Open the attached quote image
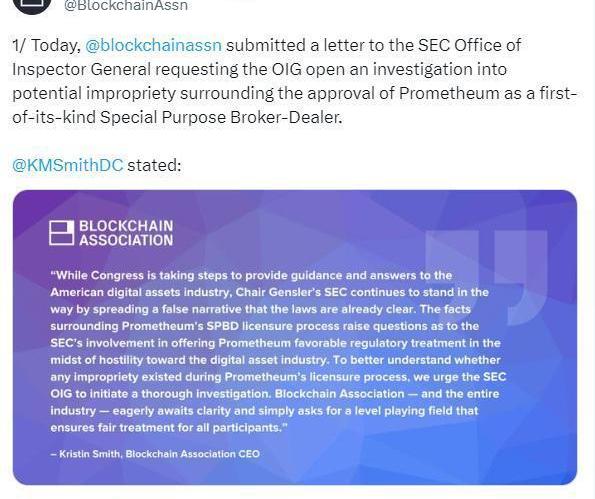The width and height of the screenshot is (595, 499). 295,337
